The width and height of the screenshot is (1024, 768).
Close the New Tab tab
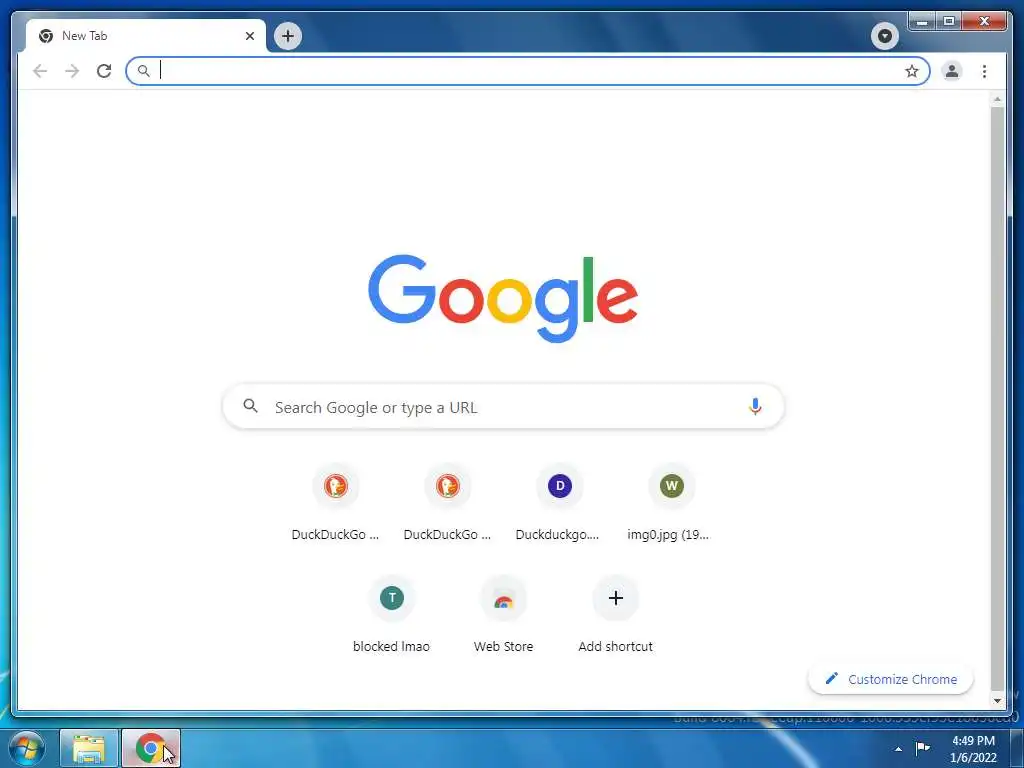coord(249,36)
